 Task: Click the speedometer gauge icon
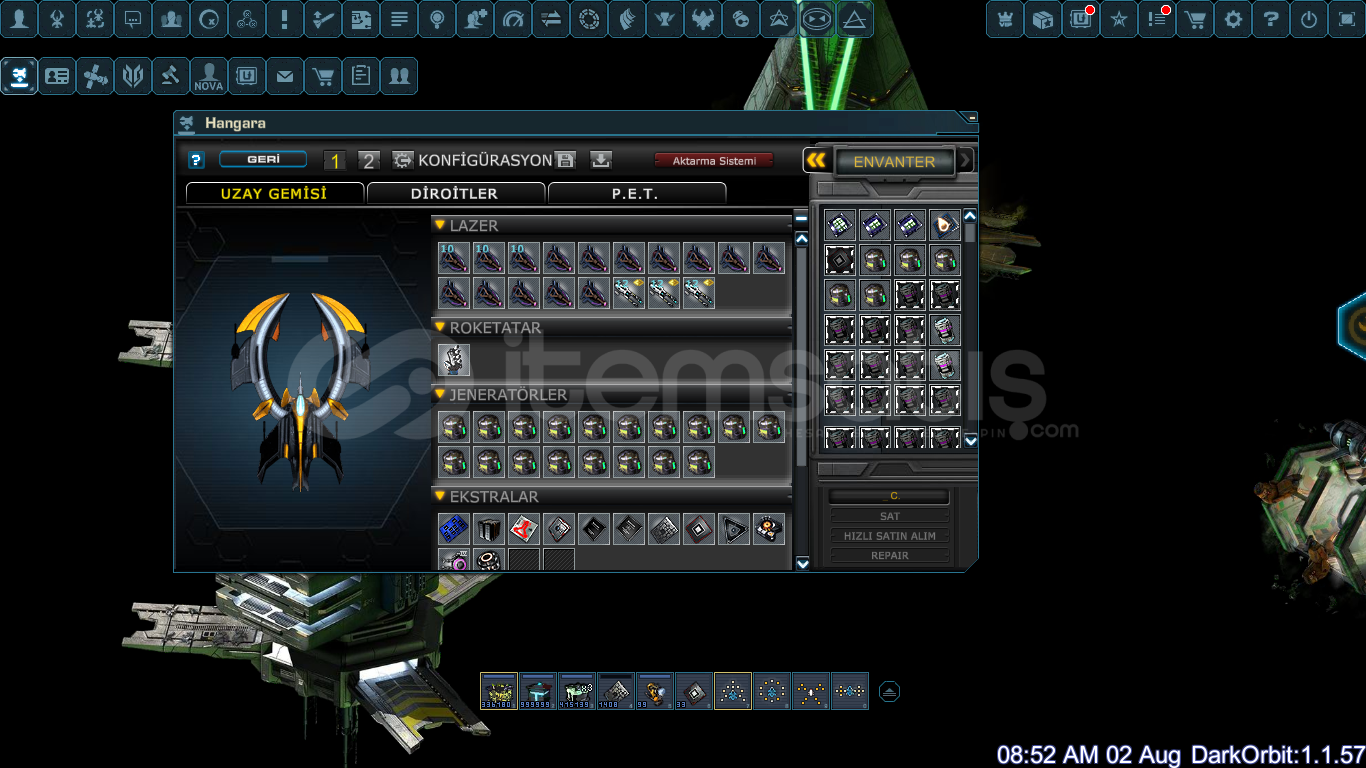pyautogui.click(x=513, y=19)
